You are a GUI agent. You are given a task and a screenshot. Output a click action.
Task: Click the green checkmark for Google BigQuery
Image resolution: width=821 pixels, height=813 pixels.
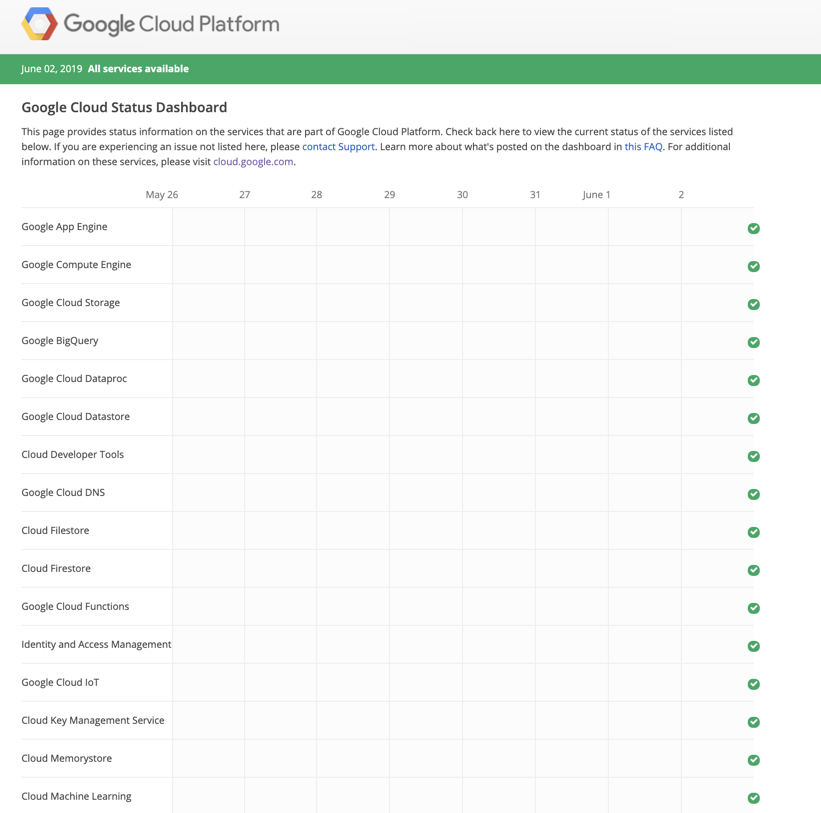pos(753,342)
